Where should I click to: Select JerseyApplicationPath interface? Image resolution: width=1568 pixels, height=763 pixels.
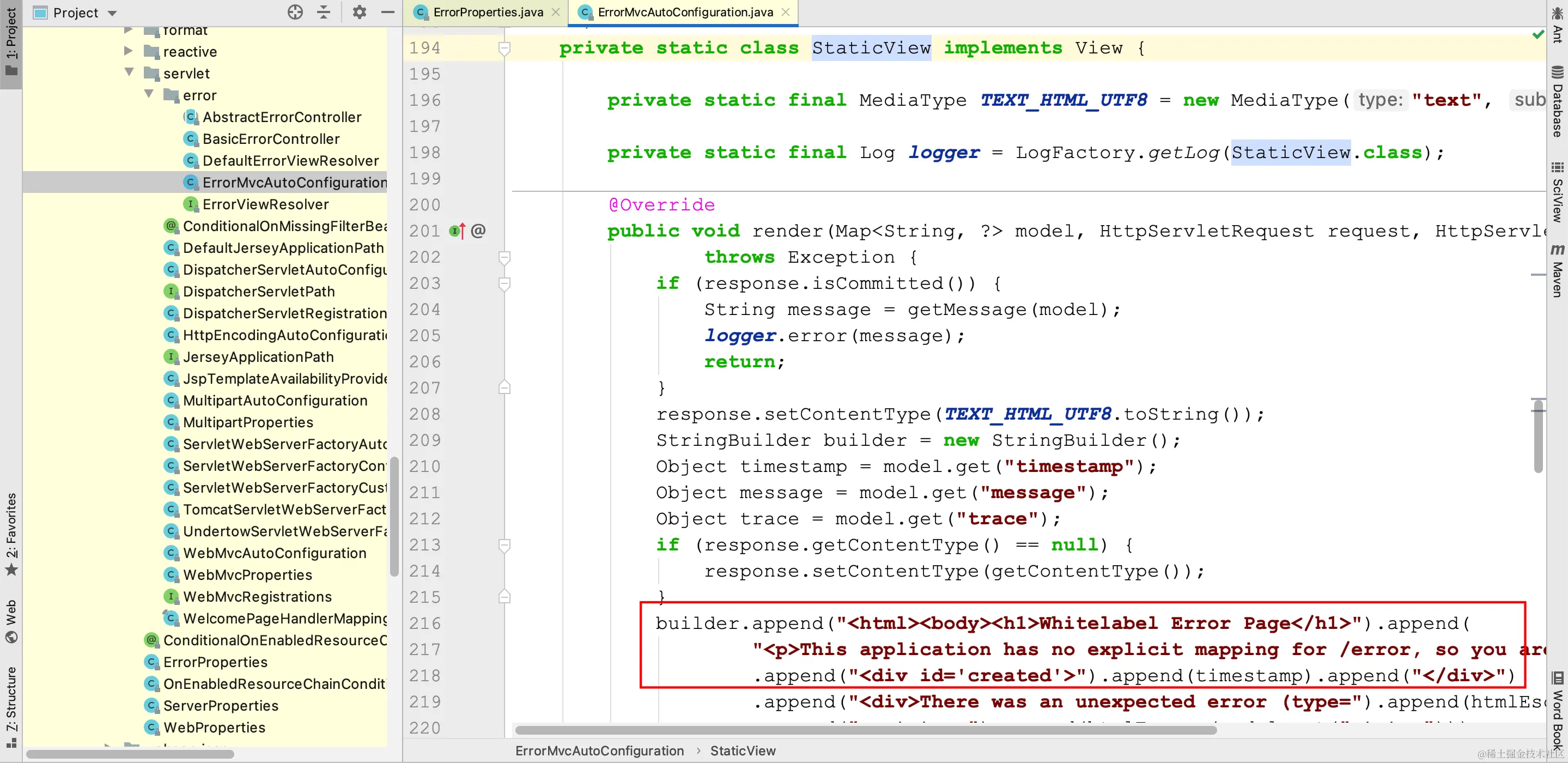(258, 357)
